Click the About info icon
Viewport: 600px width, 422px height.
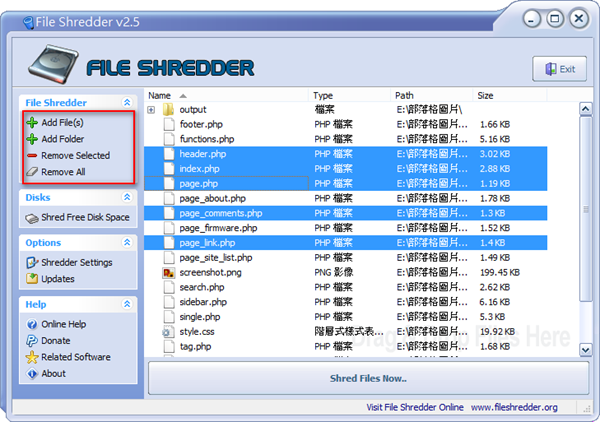[32, 373]
